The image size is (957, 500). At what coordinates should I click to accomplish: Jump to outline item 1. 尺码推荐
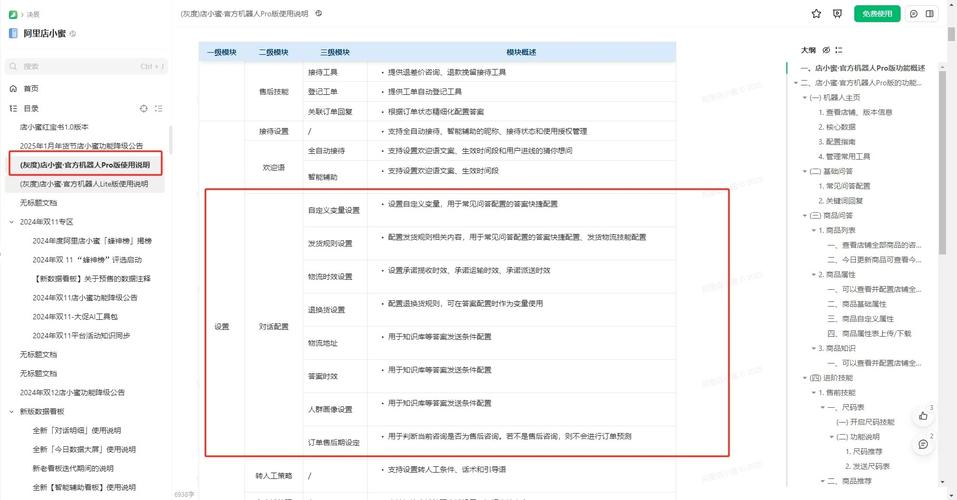point(864,452)
